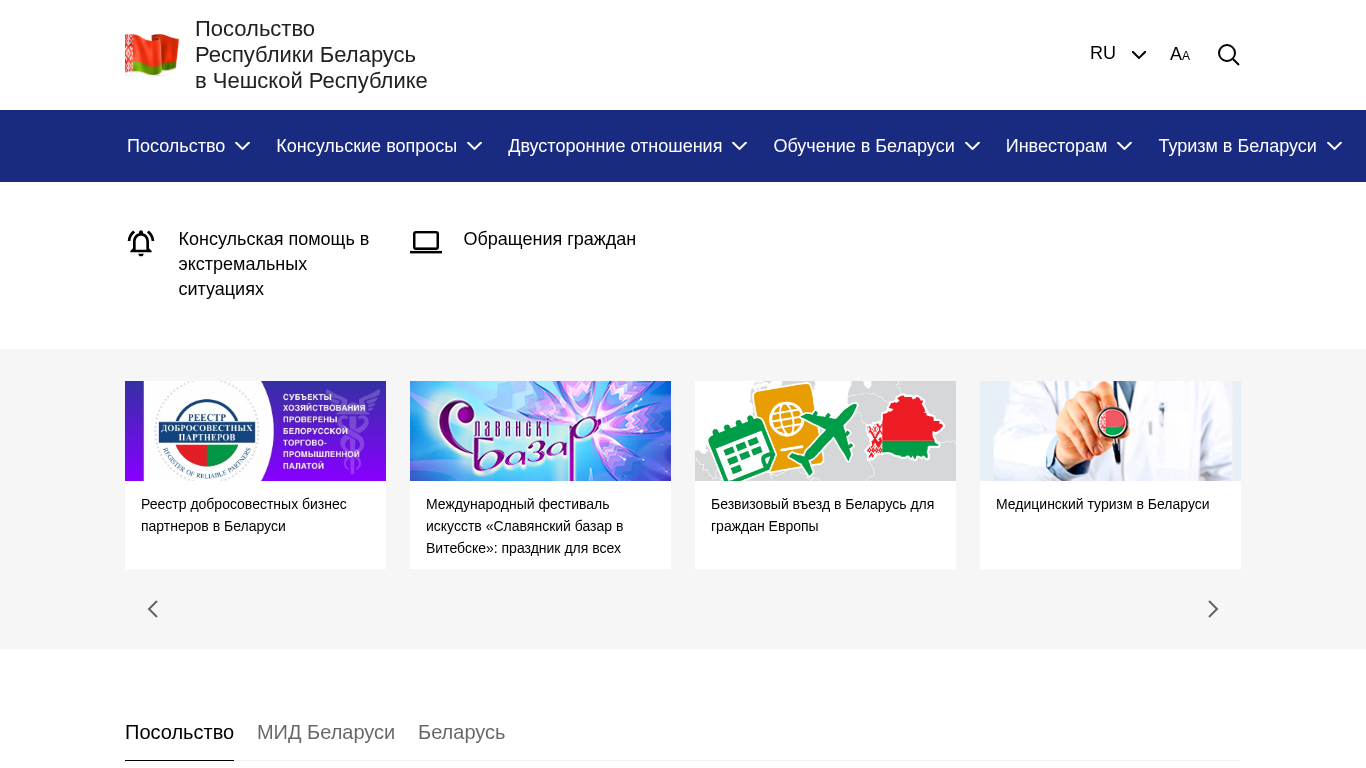The height and width of the screenshot is (768, 1366).
Task: Switch to the Беларусь tab
Action: point(461,732)
